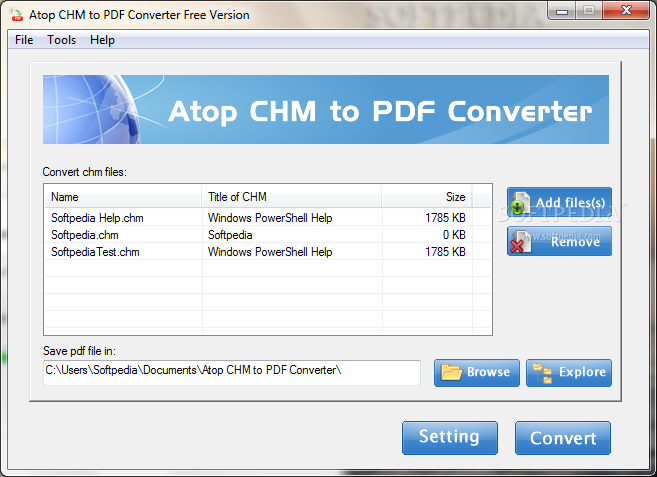Open the Setting dialog button
This screenshot has height=477, width=657.
pyautogui.click(x=450, y=438)
